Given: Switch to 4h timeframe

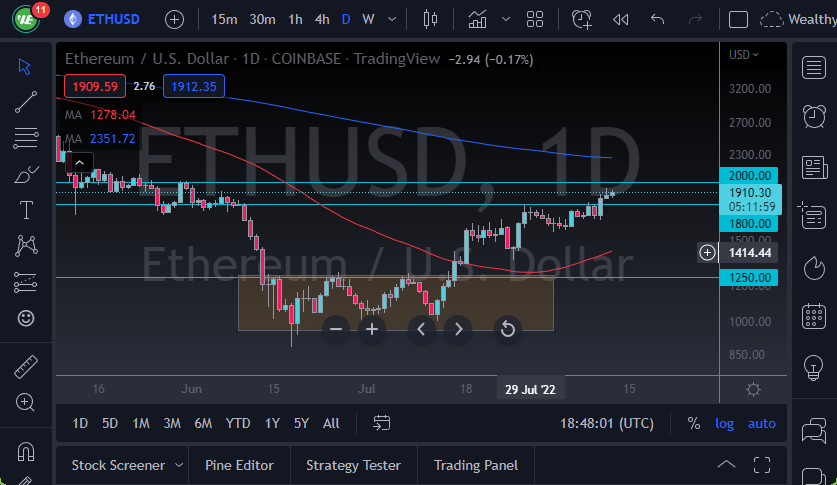Looking at the screenshot, I should click(322, 20).
